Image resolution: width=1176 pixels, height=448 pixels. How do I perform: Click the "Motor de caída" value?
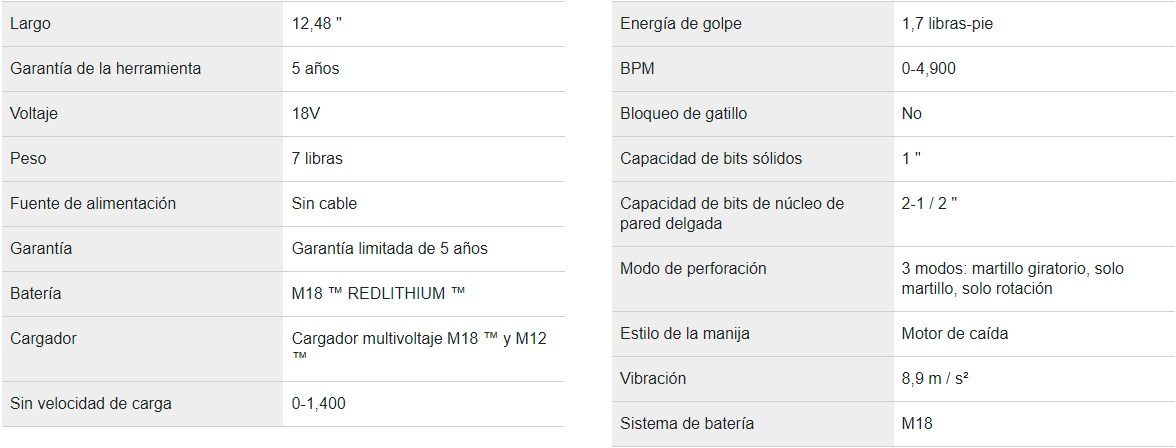[x=954, y=334]
